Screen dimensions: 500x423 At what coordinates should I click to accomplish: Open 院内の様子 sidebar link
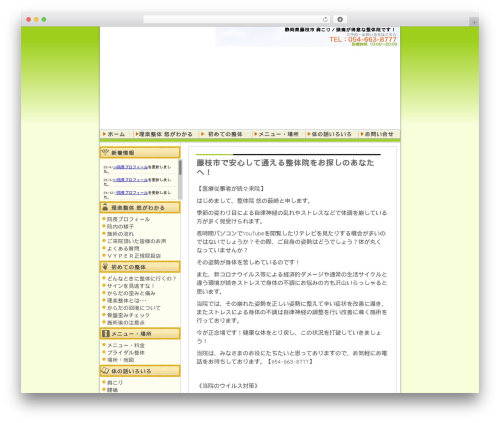[x=120, y=226]
